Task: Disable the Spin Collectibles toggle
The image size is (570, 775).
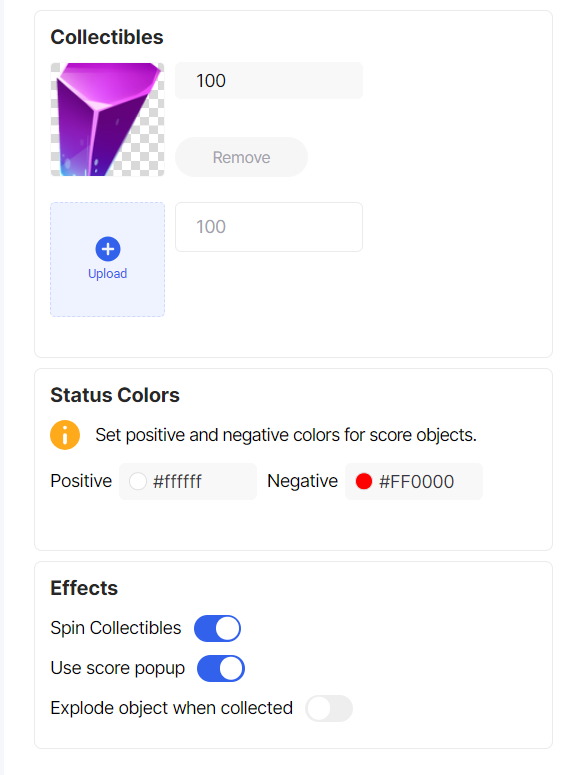Action: click(218, 628)
